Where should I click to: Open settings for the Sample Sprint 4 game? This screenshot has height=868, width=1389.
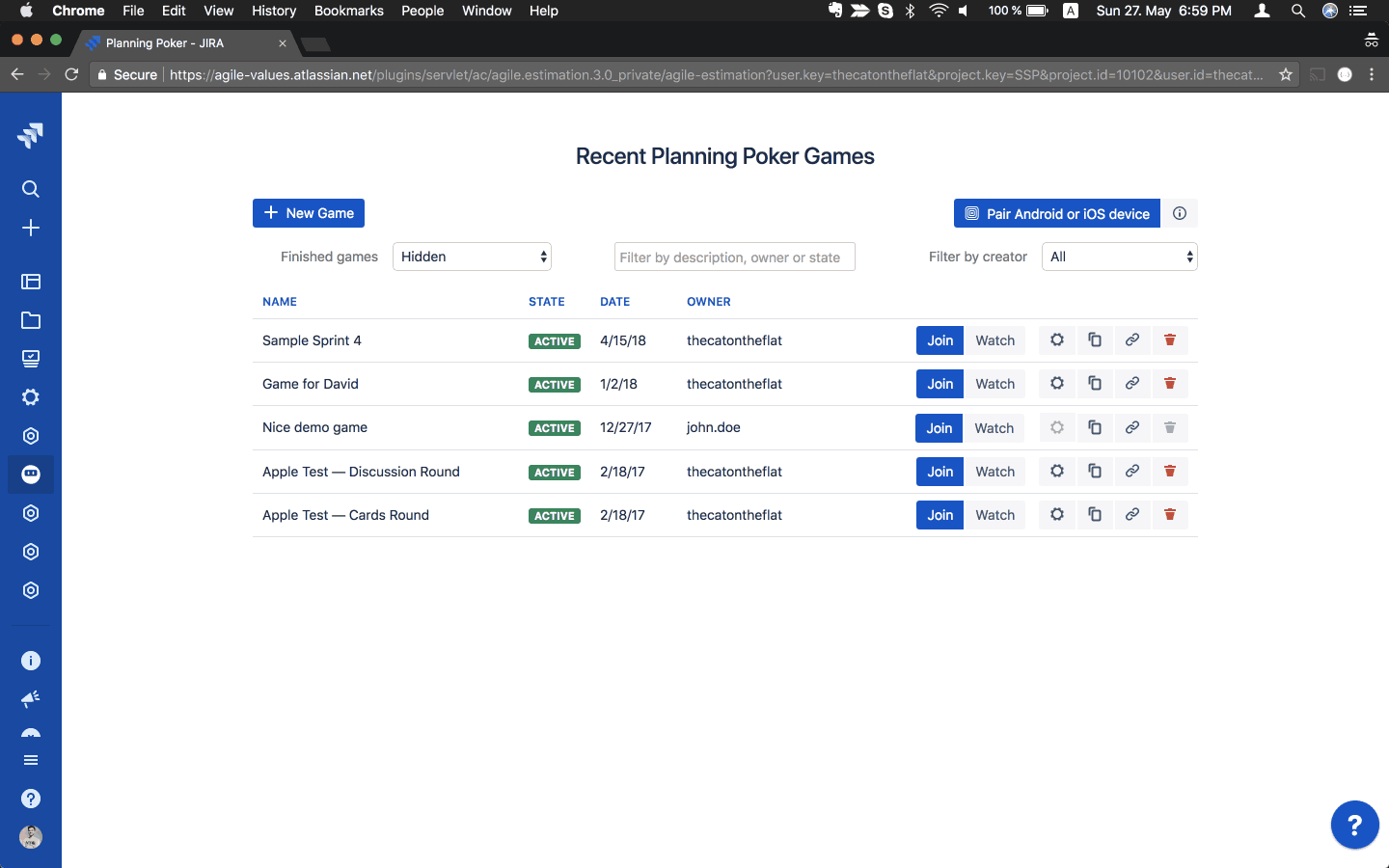point(1056,339)
